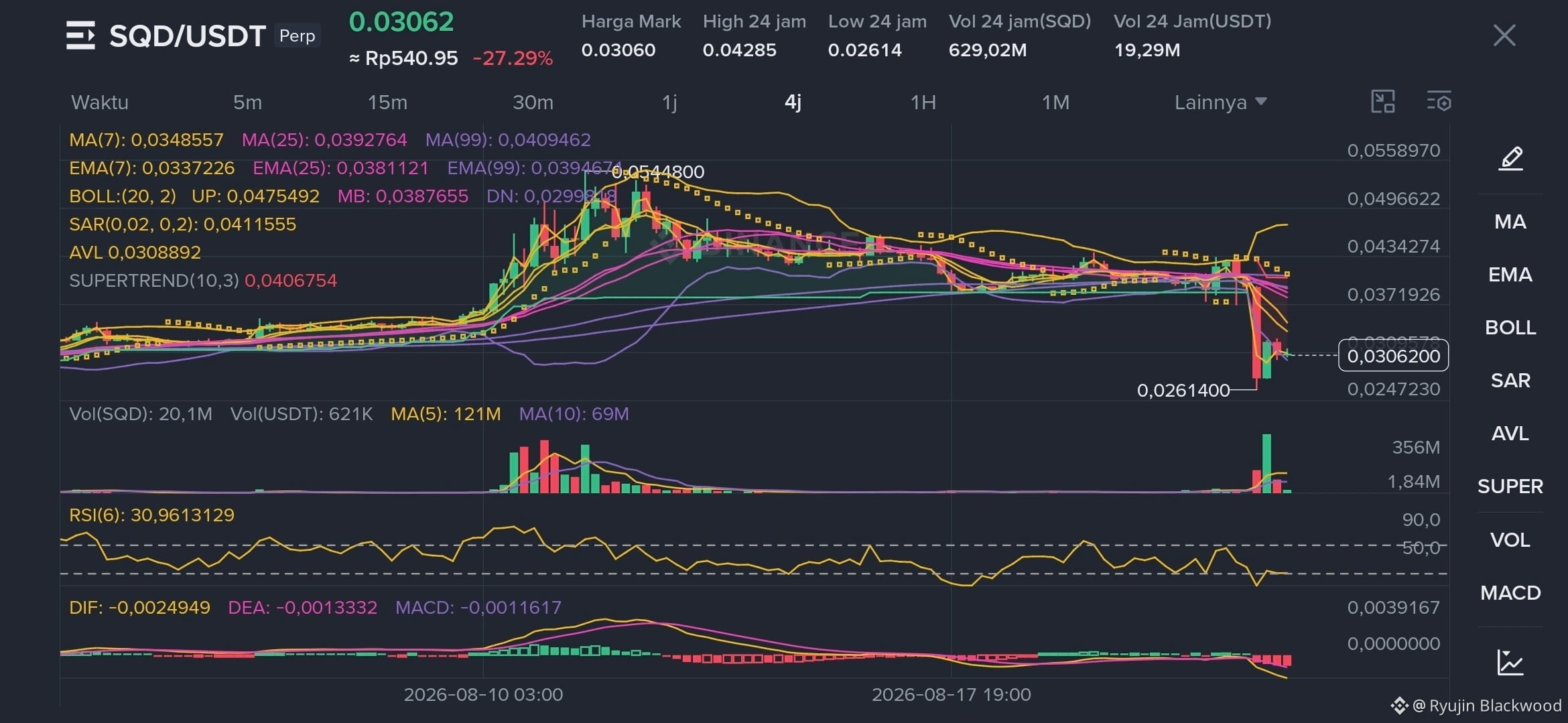Viewport: 1568px width, 723px height.
Task: Tap the Vol 24 Jam(USDT) value 19,29M
Action: click(x=1147, y=50)
